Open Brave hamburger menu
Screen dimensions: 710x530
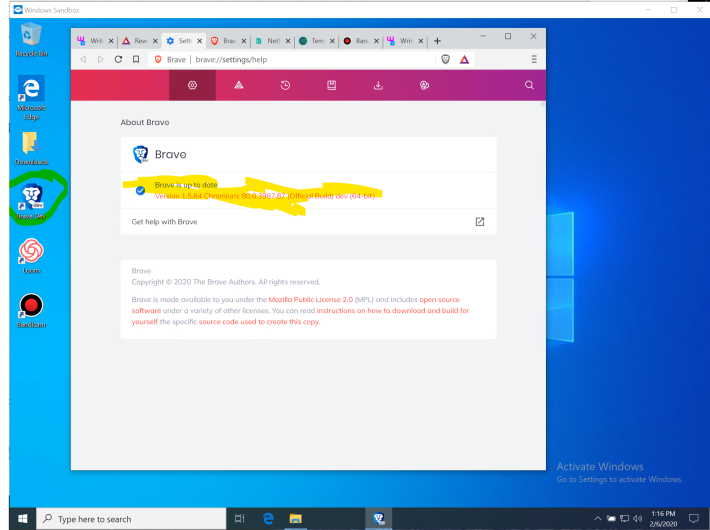pos(534,59)
